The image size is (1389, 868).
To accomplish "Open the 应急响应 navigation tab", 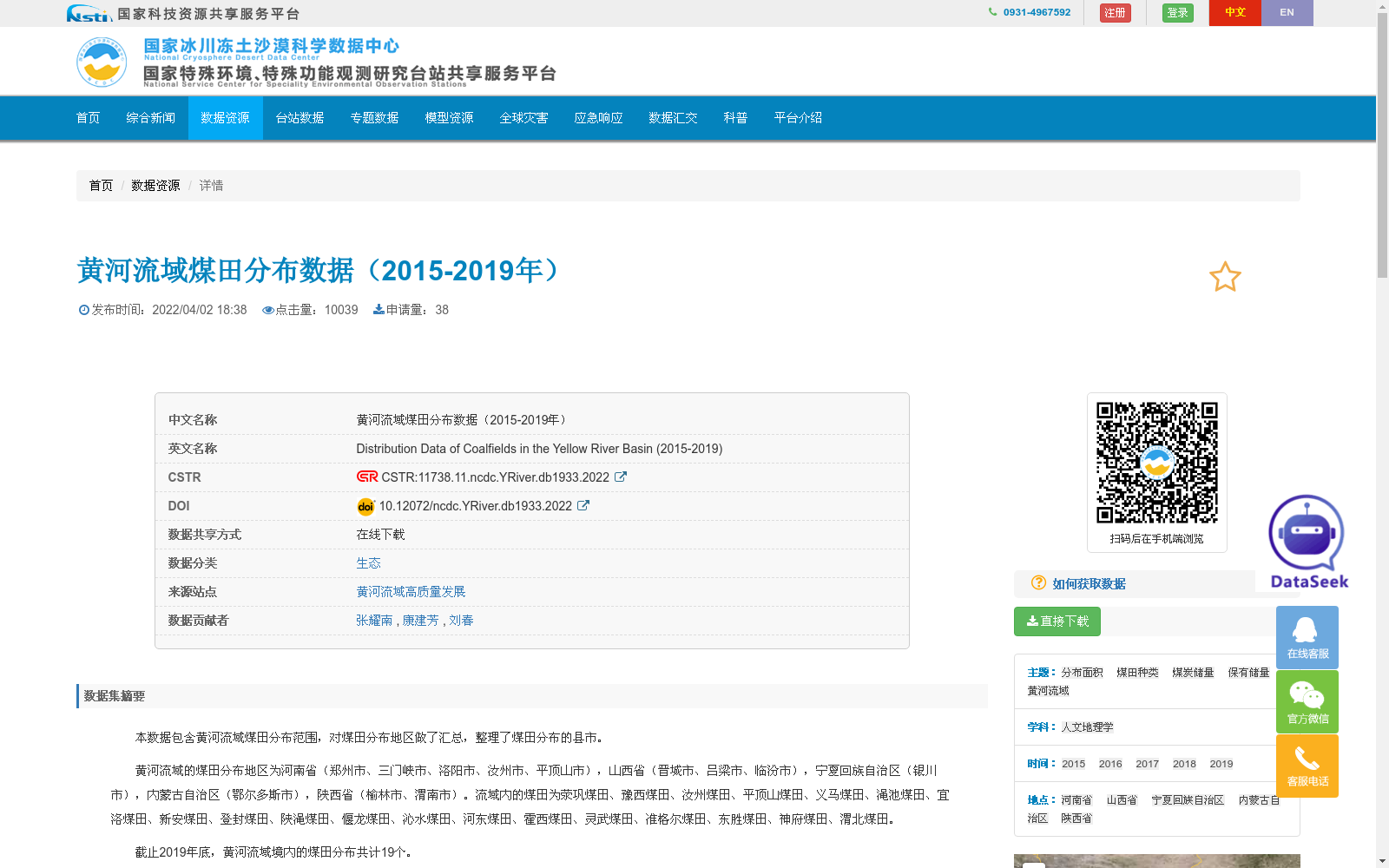I will tap(599, 118).
